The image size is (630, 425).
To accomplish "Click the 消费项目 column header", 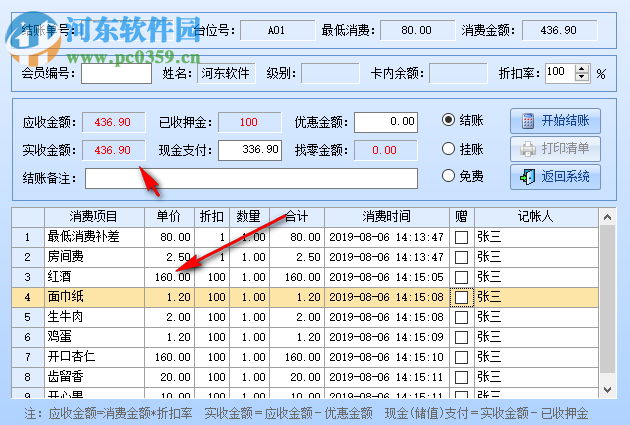I will pos(94,217).
